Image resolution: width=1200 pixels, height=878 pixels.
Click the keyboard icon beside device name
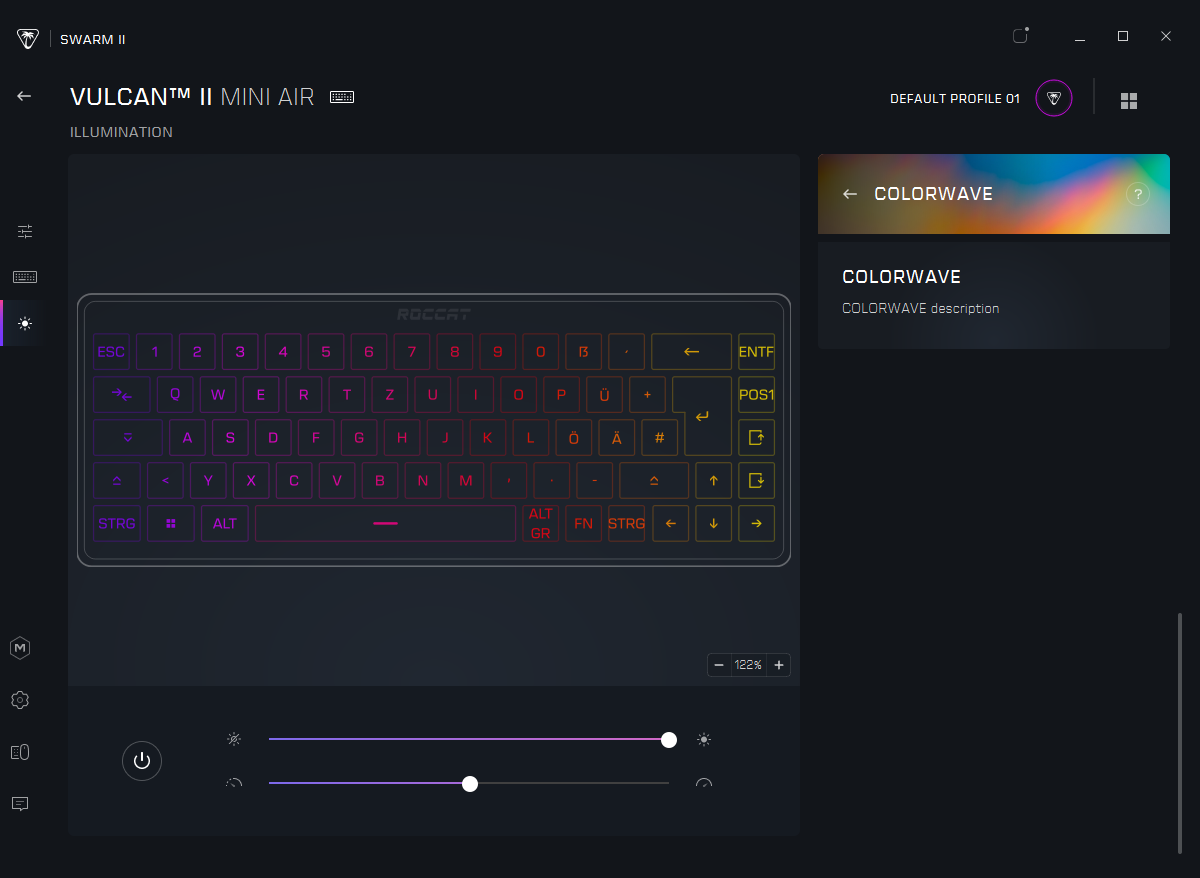click(342, 97)
